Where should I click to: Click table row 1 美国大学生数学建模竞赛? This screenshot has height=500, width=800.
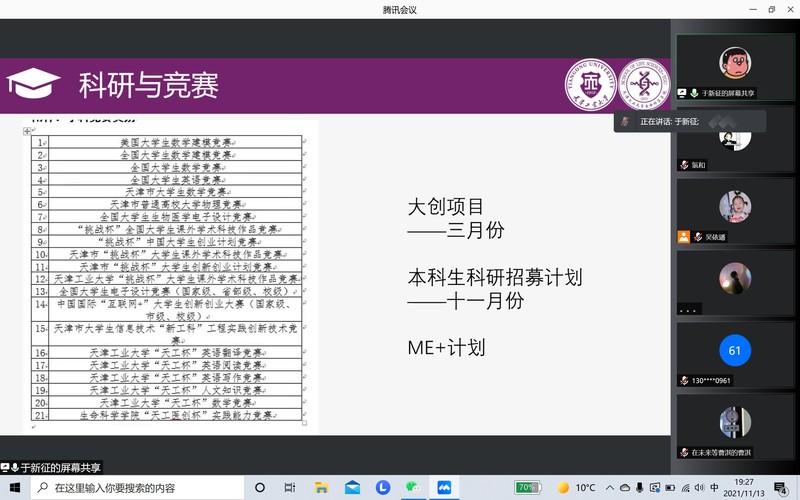click(x=175, y=142)
